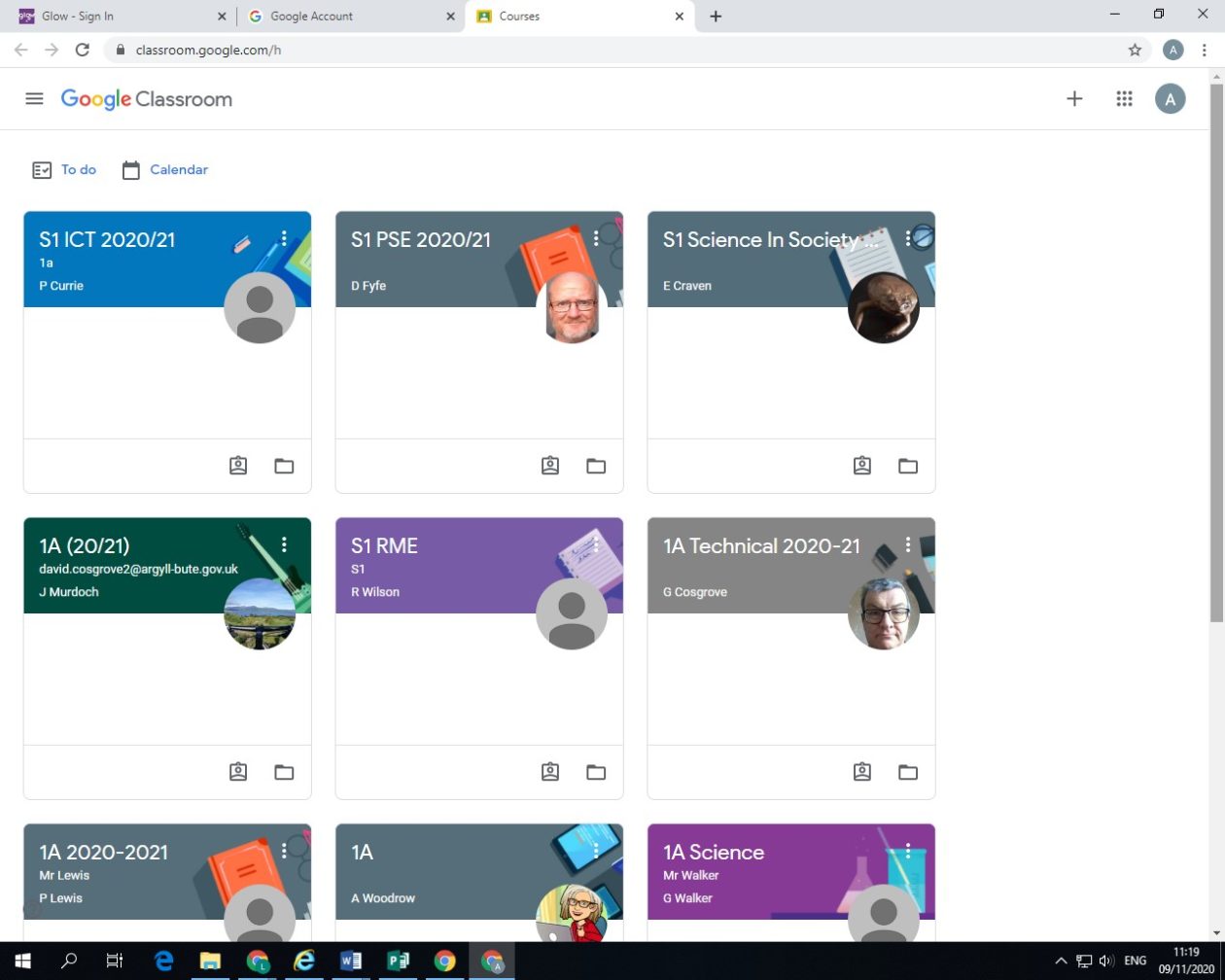
Task: Open the Chrome three-dot menu
Action: tap(1205, 50)
